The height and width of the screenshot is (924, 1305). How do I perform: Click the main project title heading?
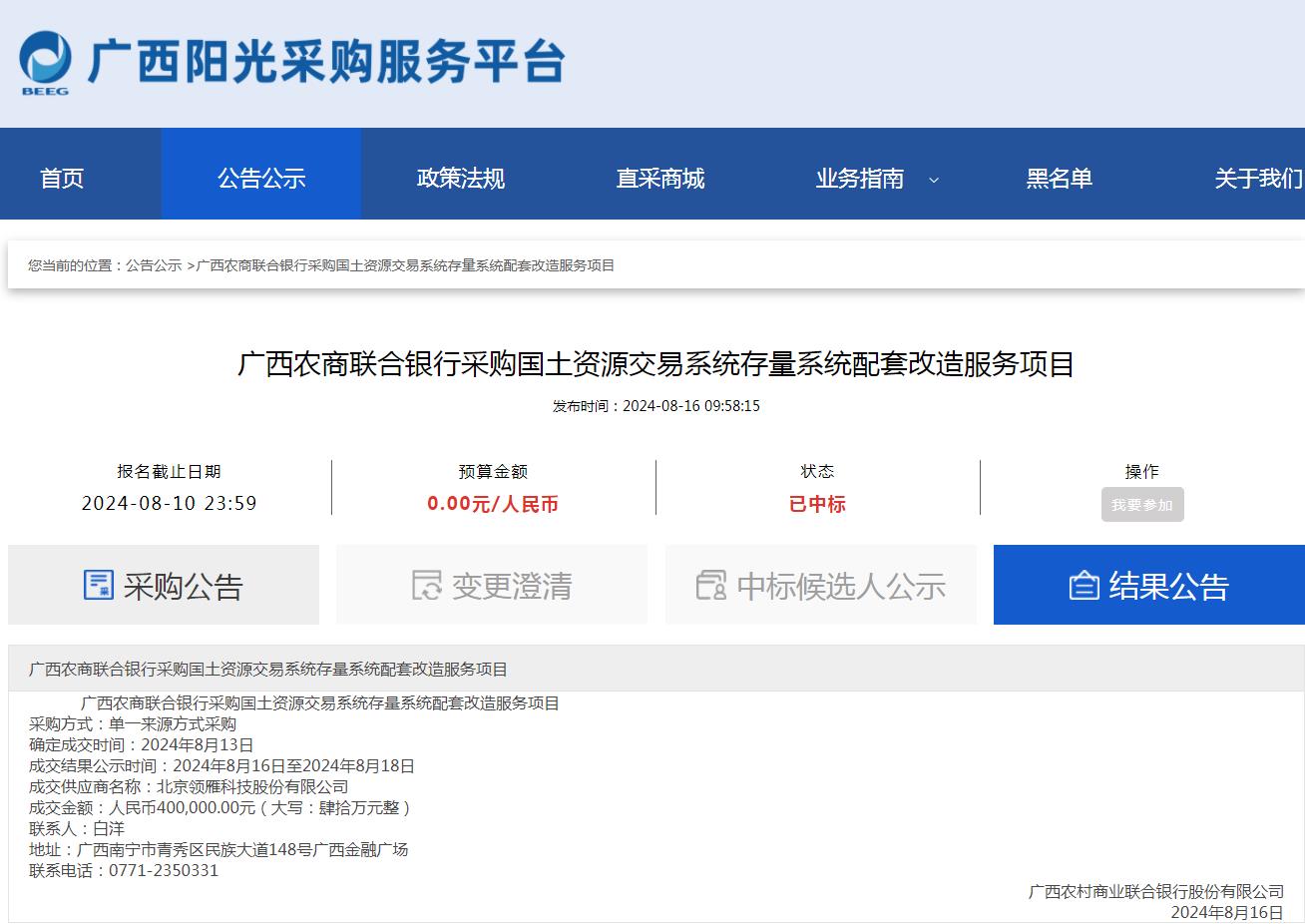click(x=655, y=364)
